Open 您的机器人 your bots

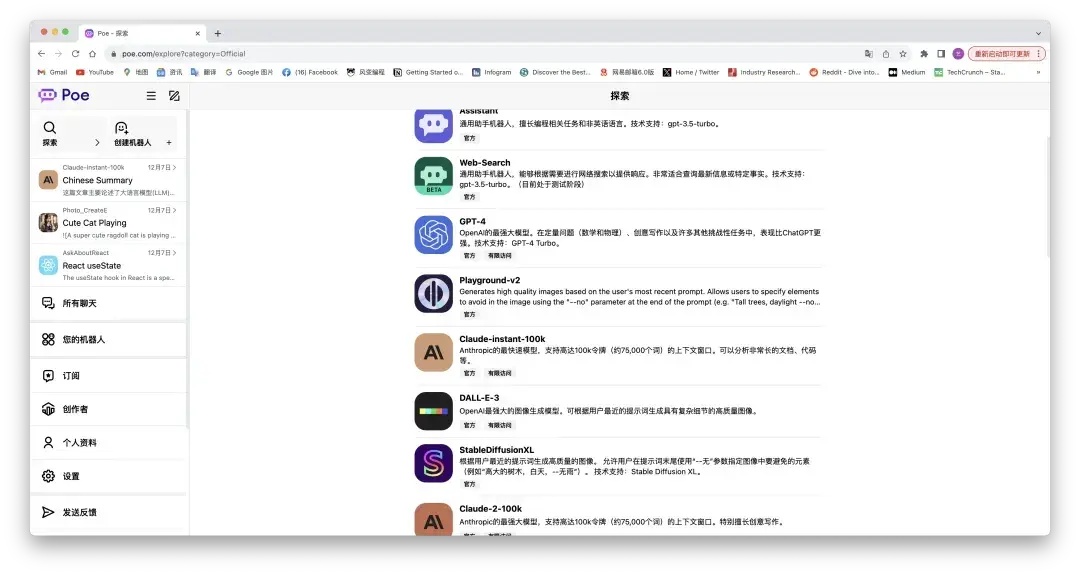coord(108,339)
